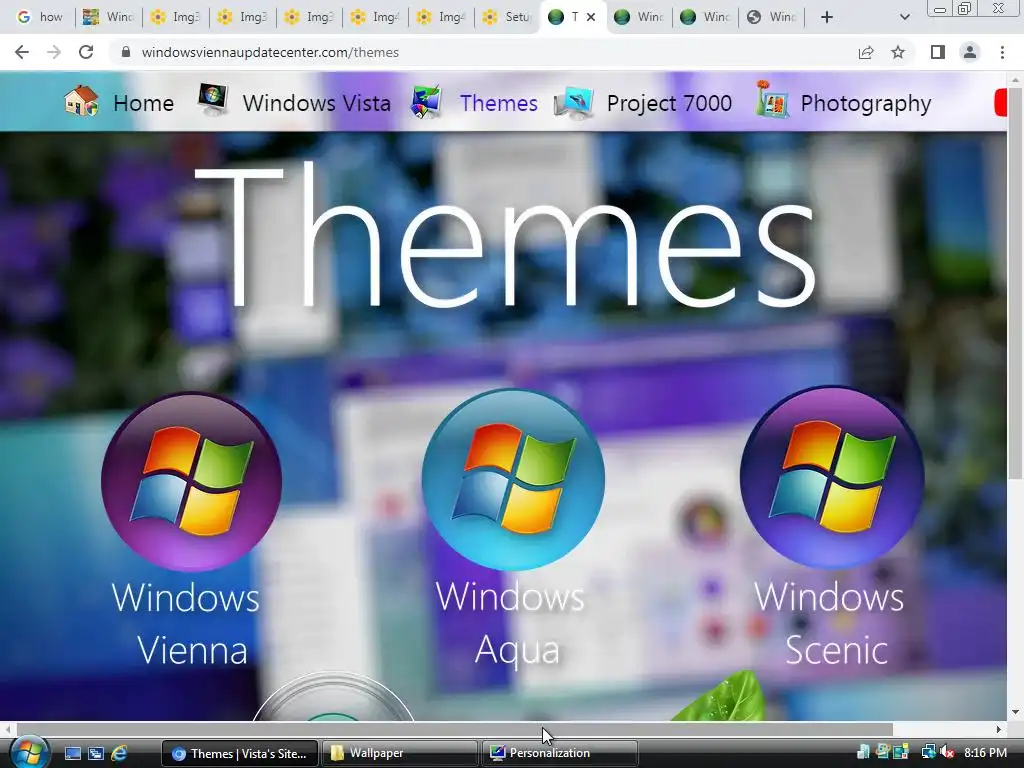Close the active Themes tab

pos(591,17)
